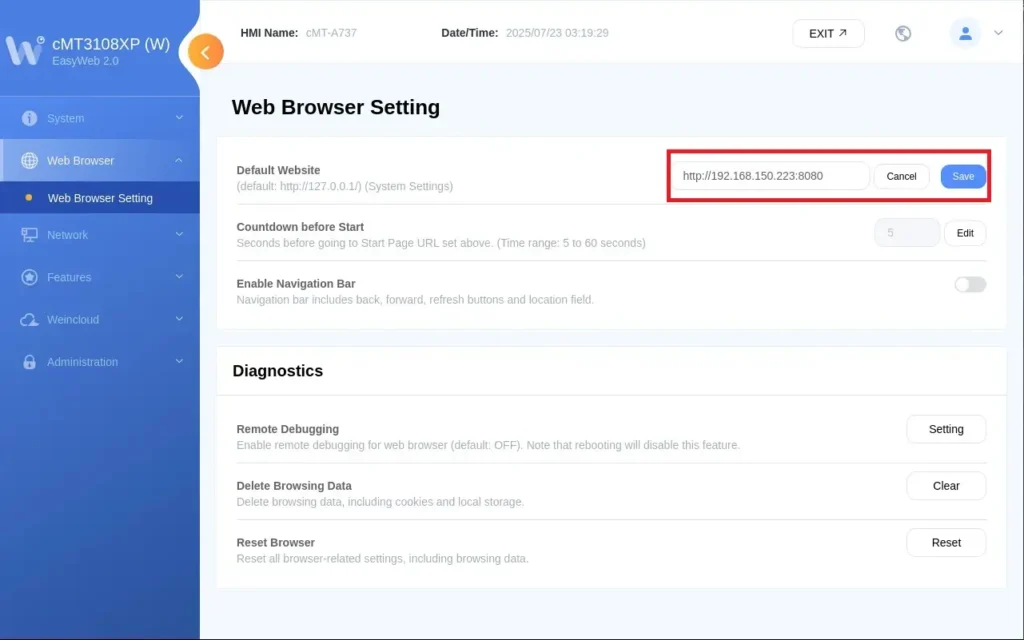Expand the Weincloud menu chevron
1024x640 pixels.
(179, 319)
